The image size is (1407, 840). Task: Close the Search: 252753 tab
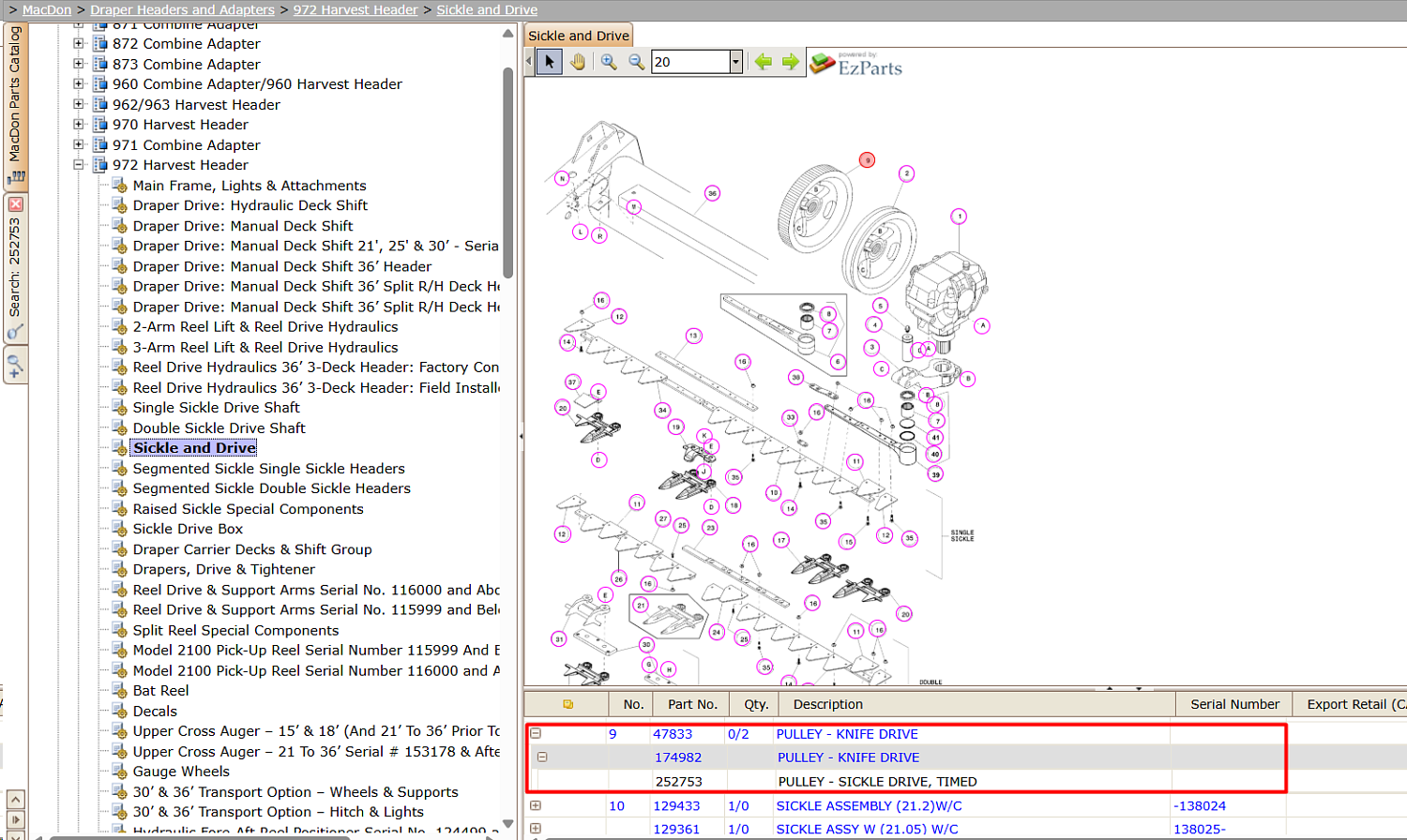15,204
